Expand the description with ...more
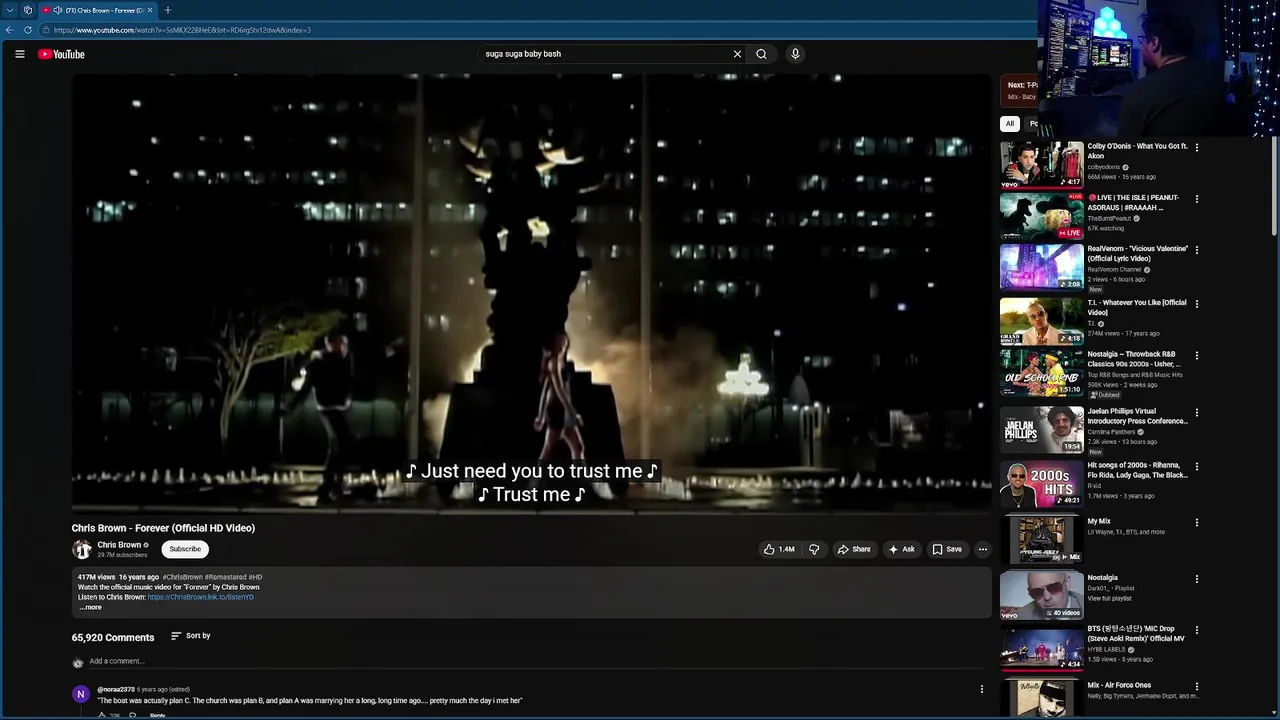 click(90, 607)
